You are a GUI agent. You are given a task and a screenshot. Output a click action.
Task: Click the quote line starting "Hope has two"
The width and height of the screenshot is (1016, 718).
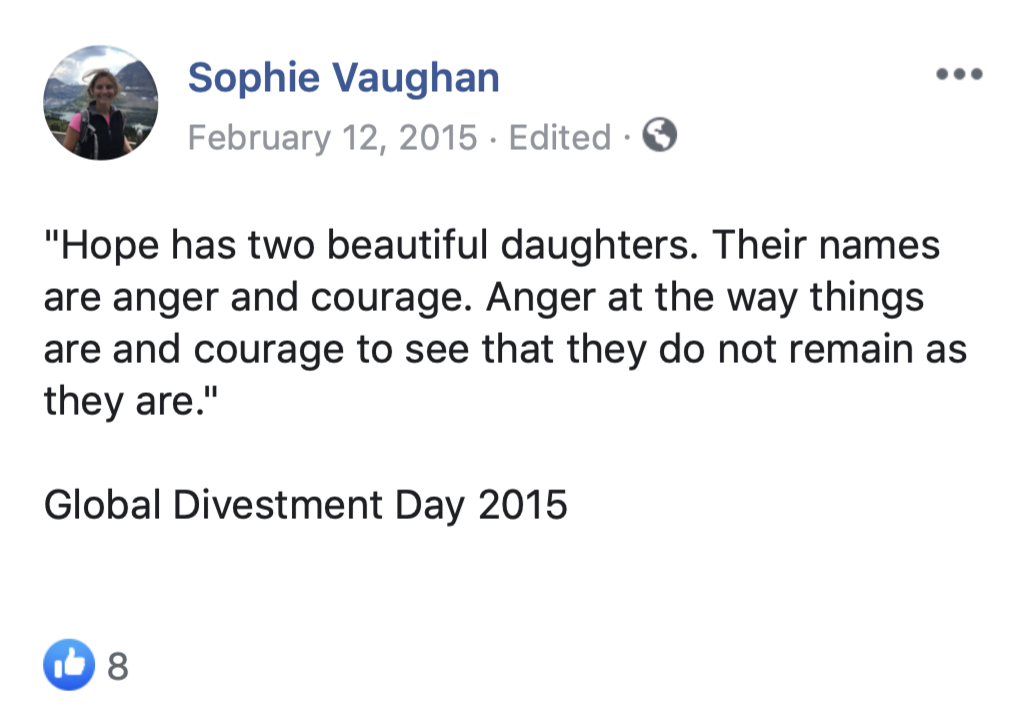(492, 246)
